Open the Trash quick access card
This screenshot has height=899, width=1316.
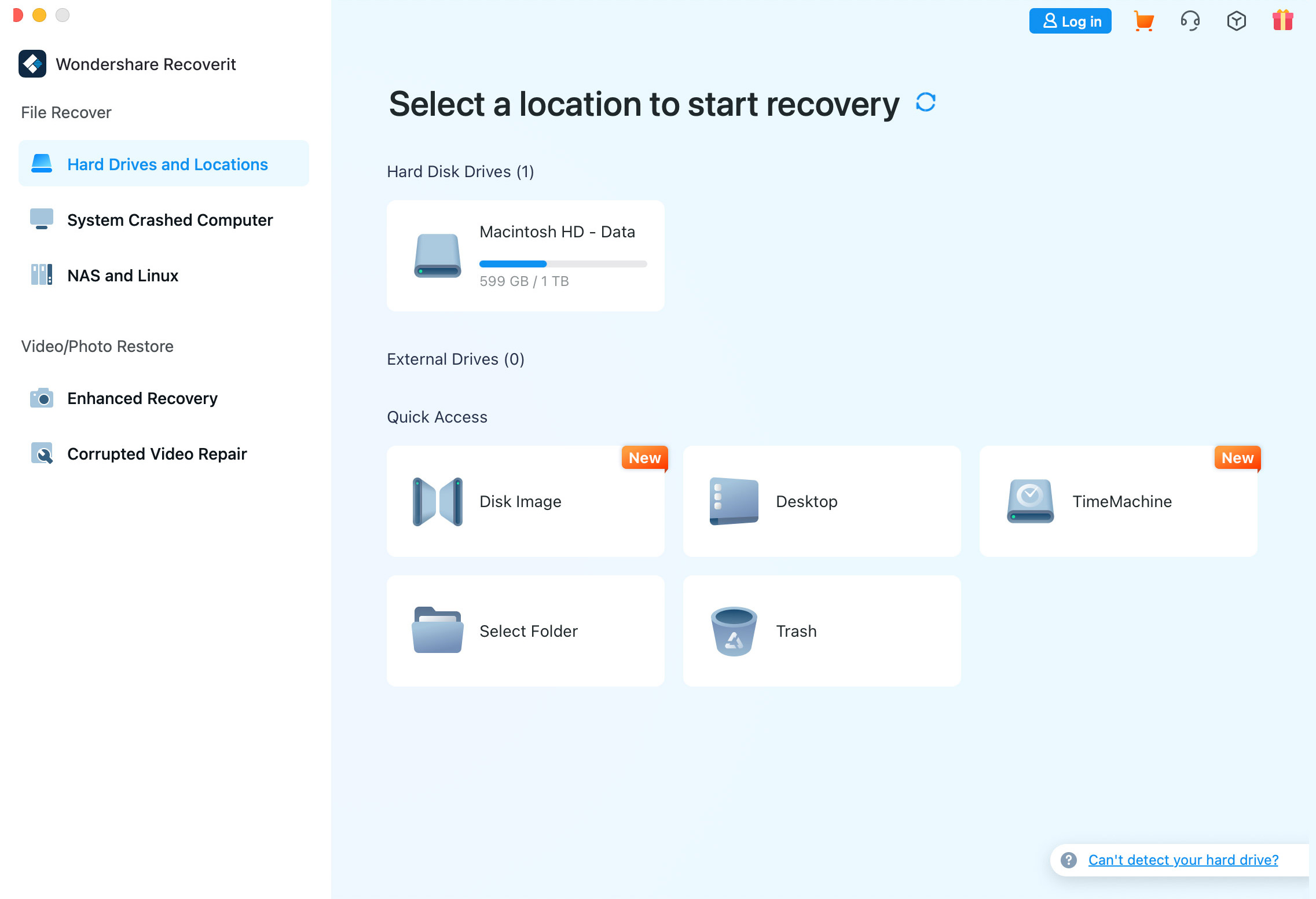822,631
